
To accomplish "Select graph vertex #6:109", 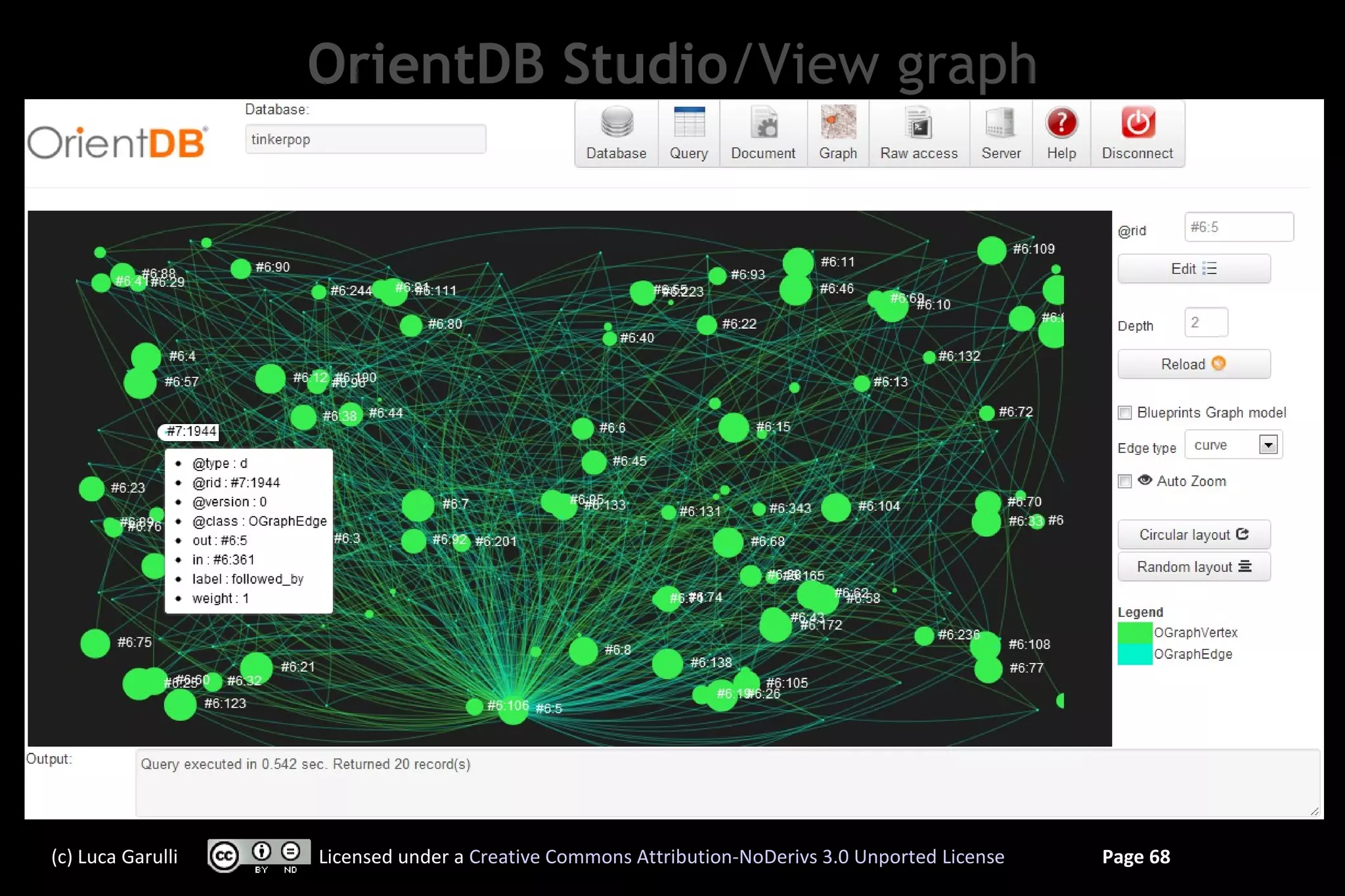I will click(992, 251).
